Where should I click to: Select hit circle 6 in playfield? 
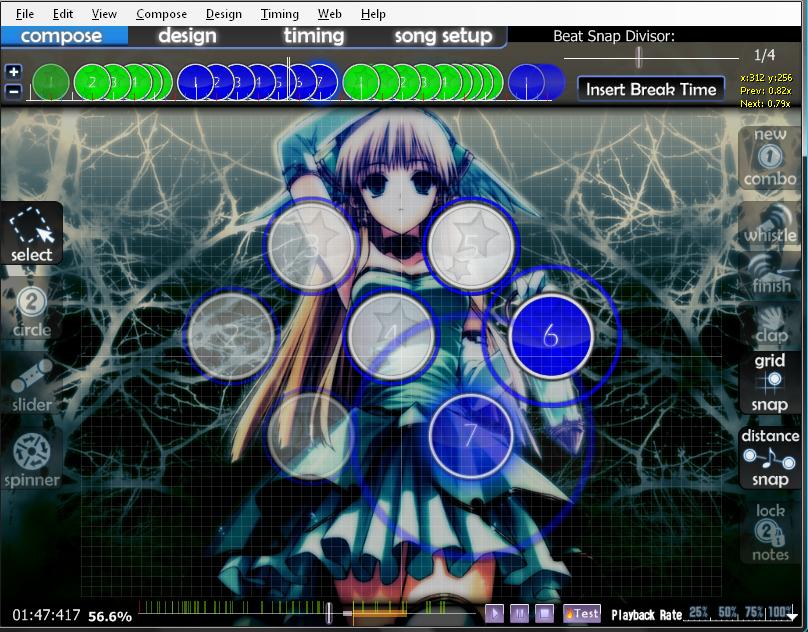pyautogui.click(x=551, y=336)
